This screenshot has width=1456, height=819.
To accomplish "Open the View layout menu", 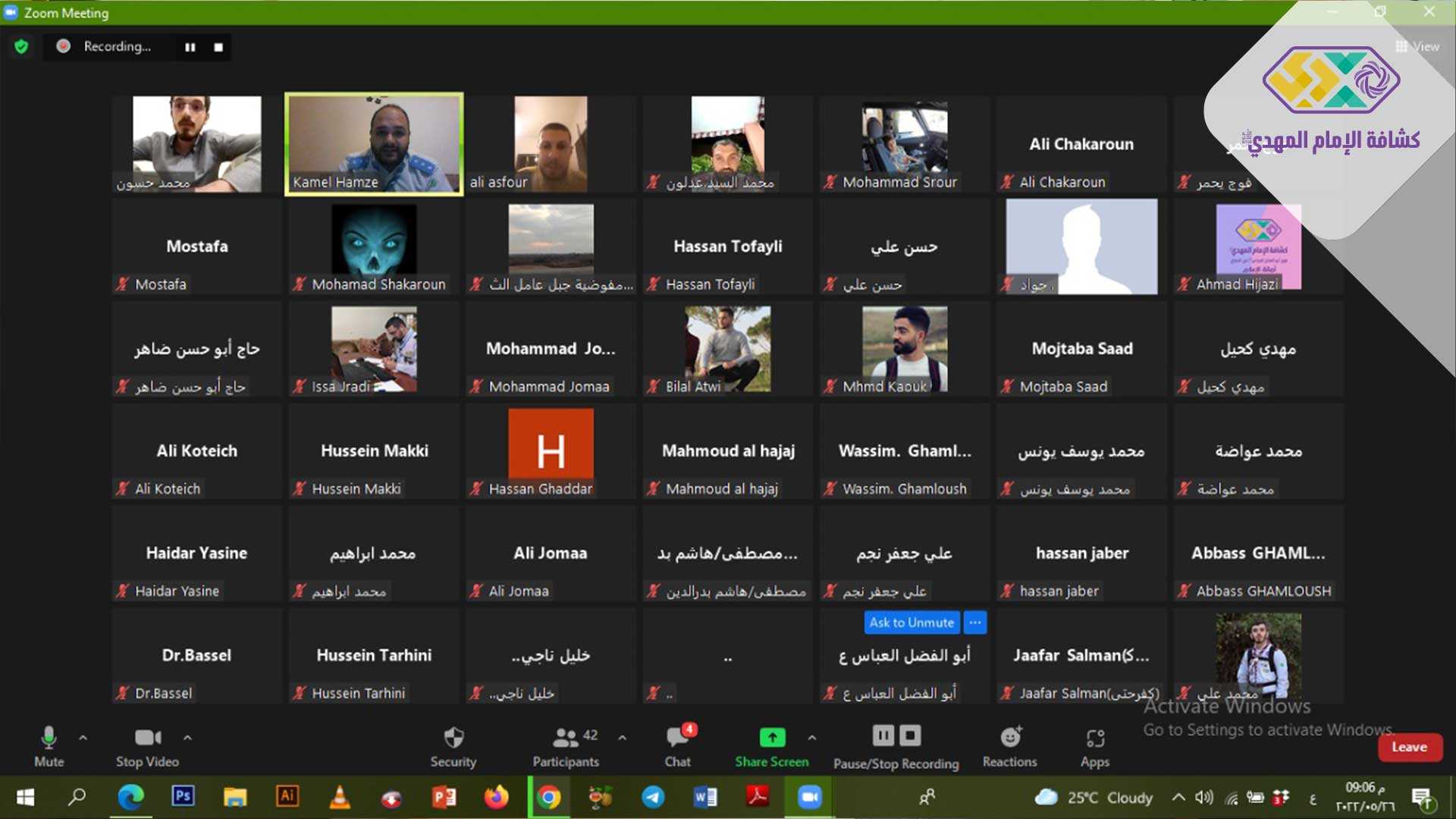I will (x=1417, y=47).
